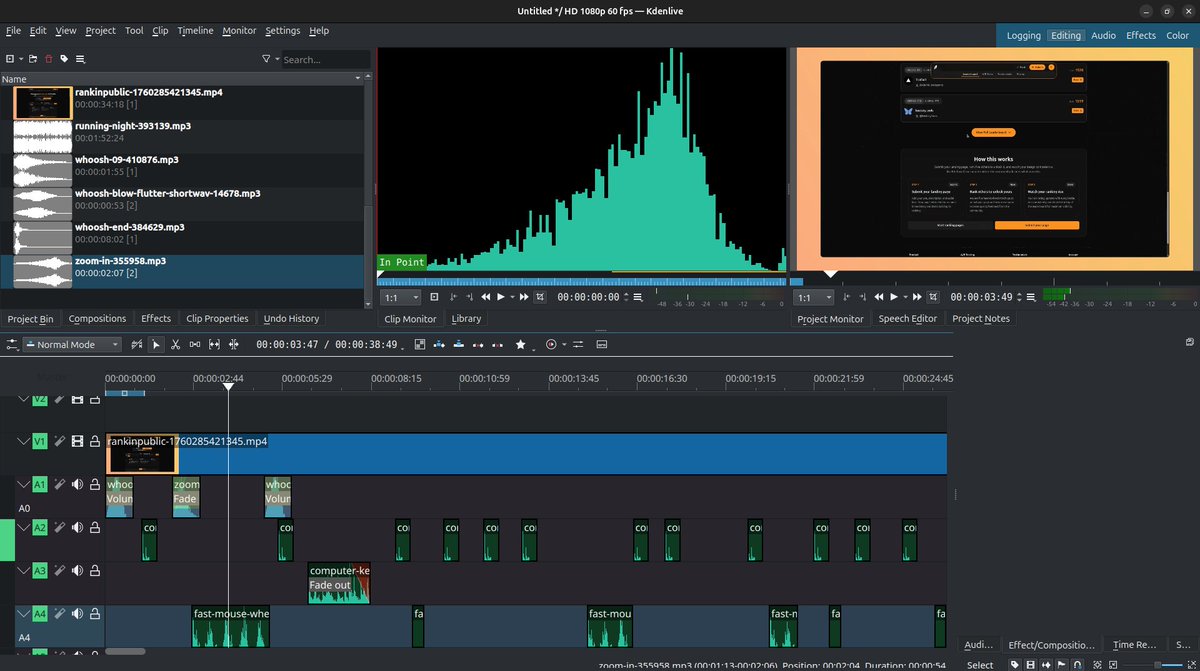Click filter funnel icon in Project Bin
The width and height of the screenshot is (1200, 671).
click(x=266, y=59)
